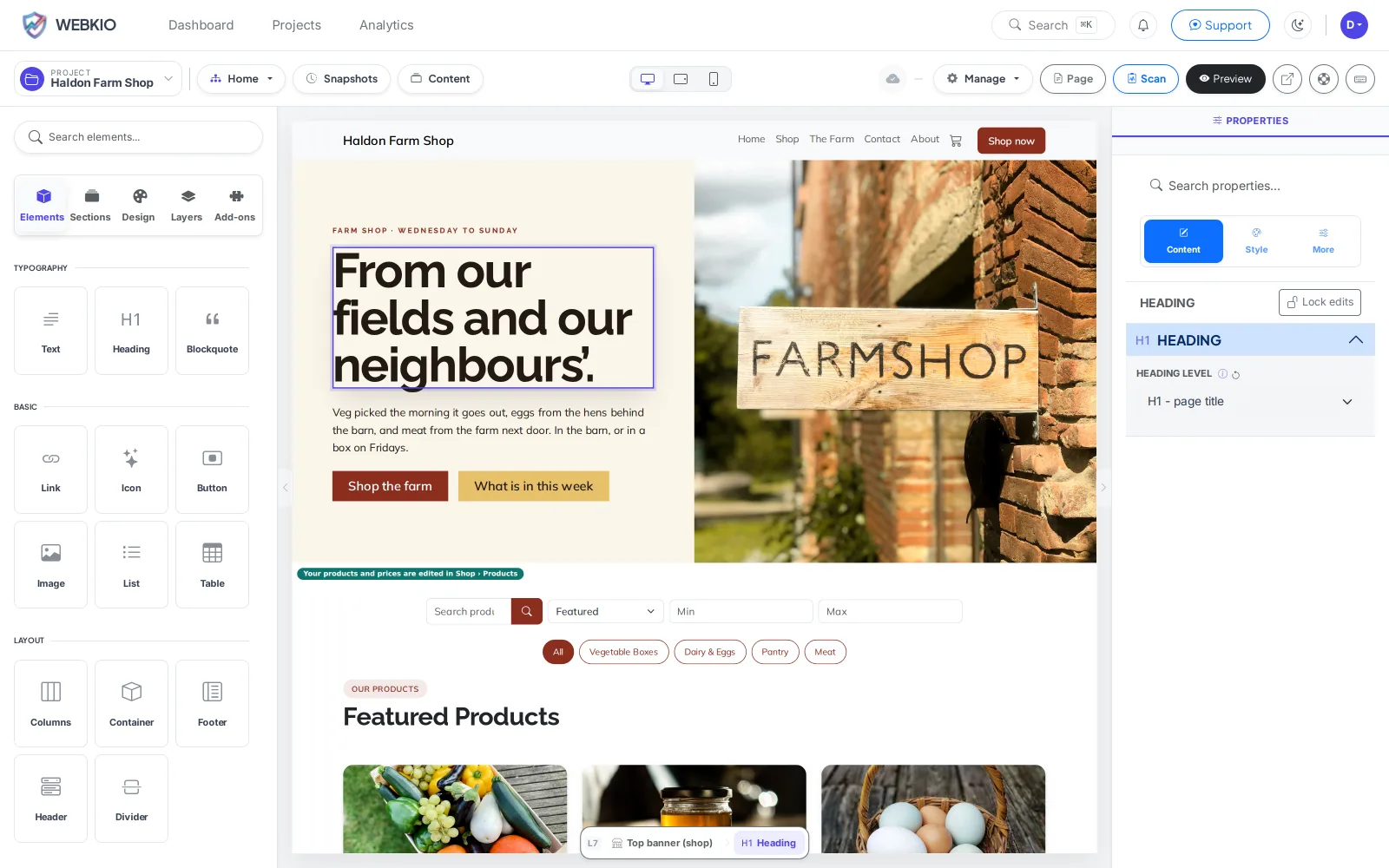Click Lock edits button
1389x868 pixels.
[x=1320, y=302]
